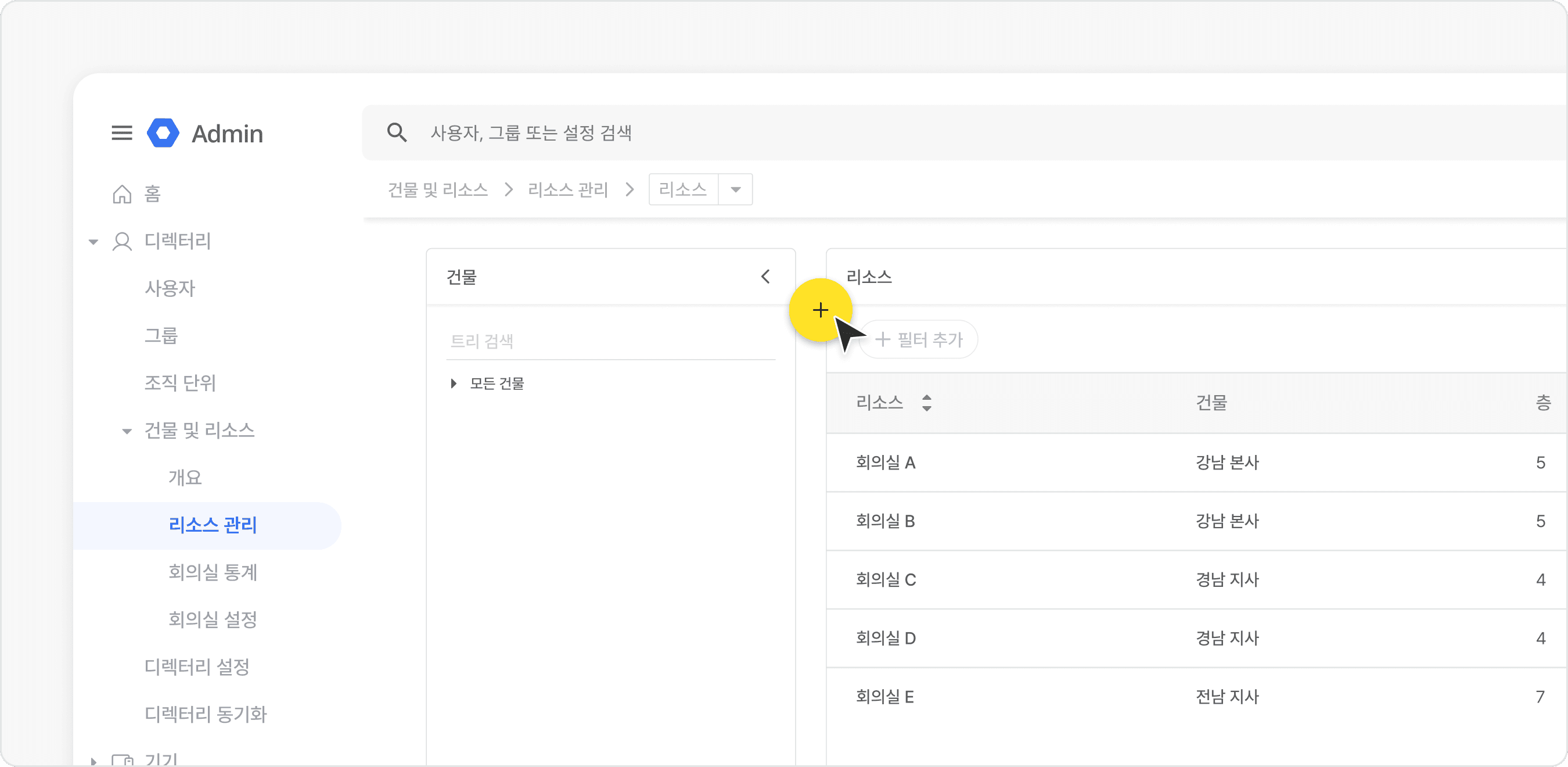Open 회의실 설정 from the sidebar
This screenshot has height=767, width=1568.
coord(211,619)
